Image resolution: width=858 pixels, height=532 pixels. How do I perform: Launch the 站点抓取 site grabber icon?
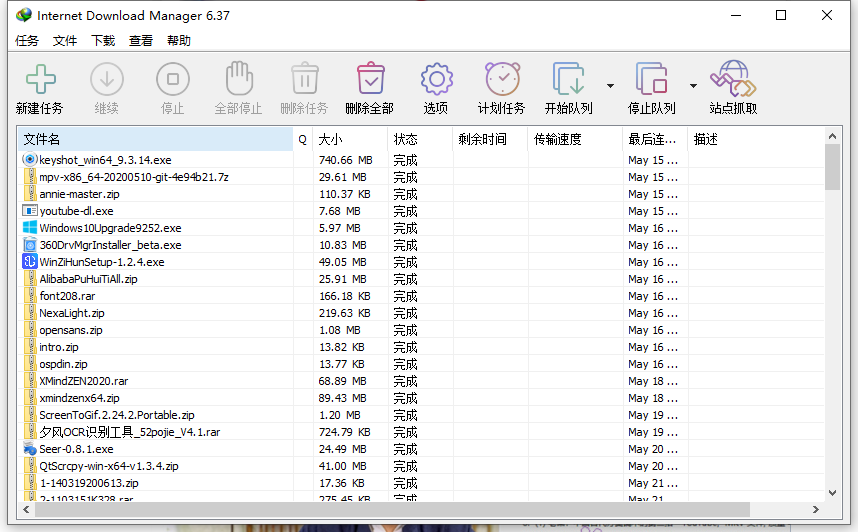[x=733, y=79]
